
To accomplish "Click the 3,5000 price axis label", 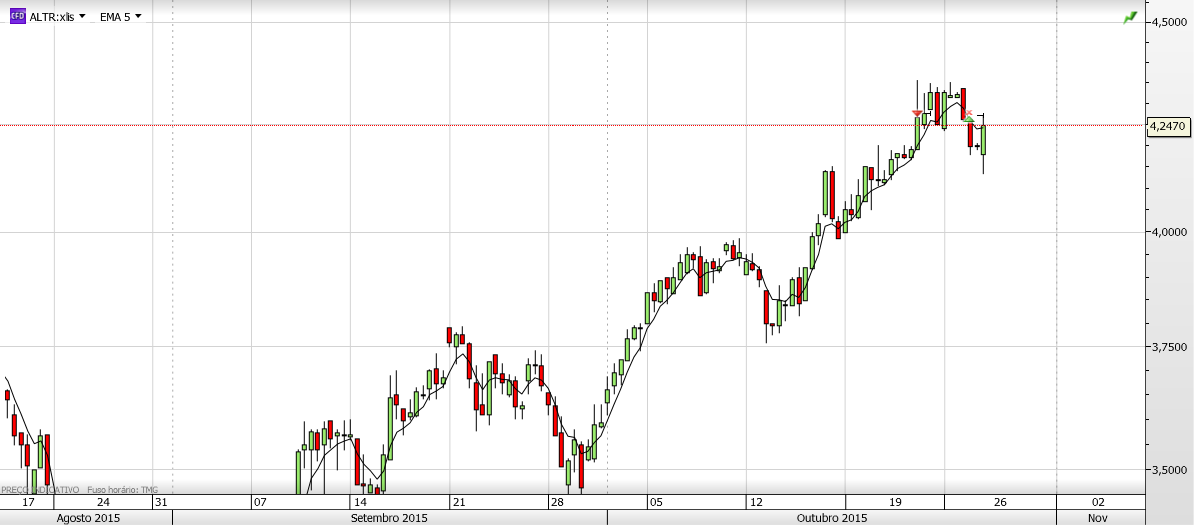I will (x=1168, y=470).
